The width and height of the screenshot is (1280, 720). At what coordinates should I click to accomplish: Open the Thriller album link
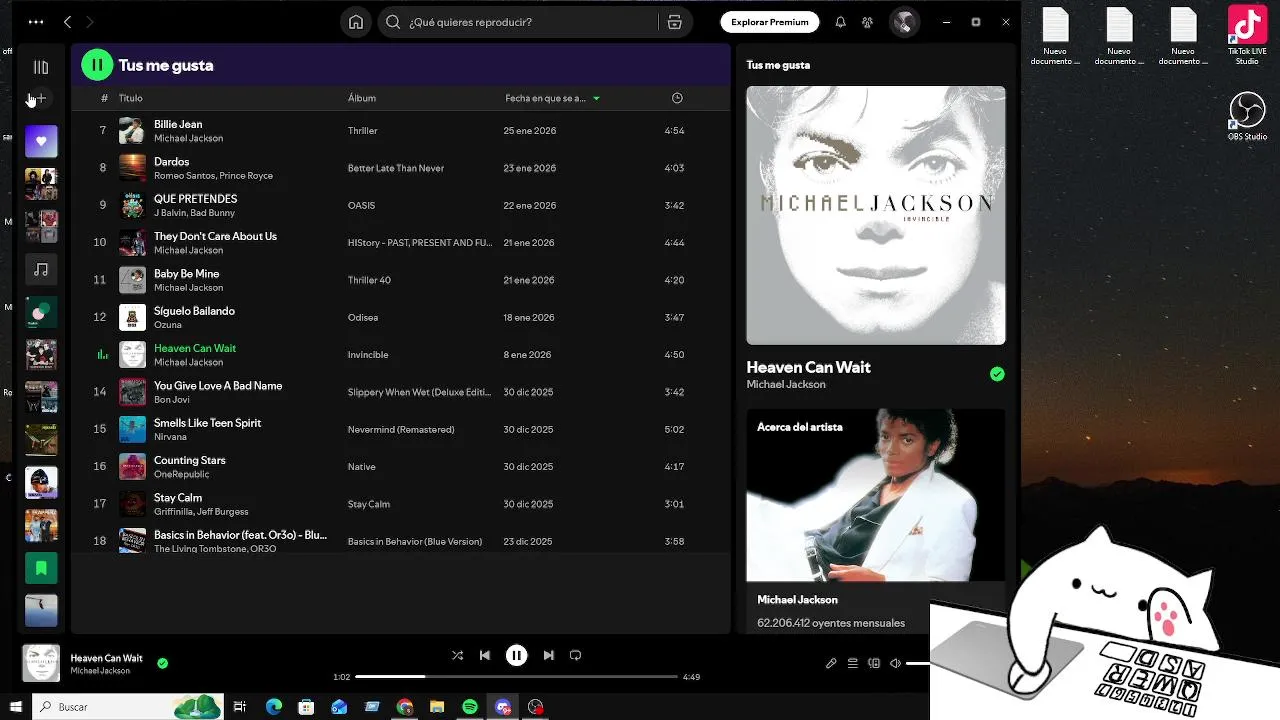coord(362,131)
